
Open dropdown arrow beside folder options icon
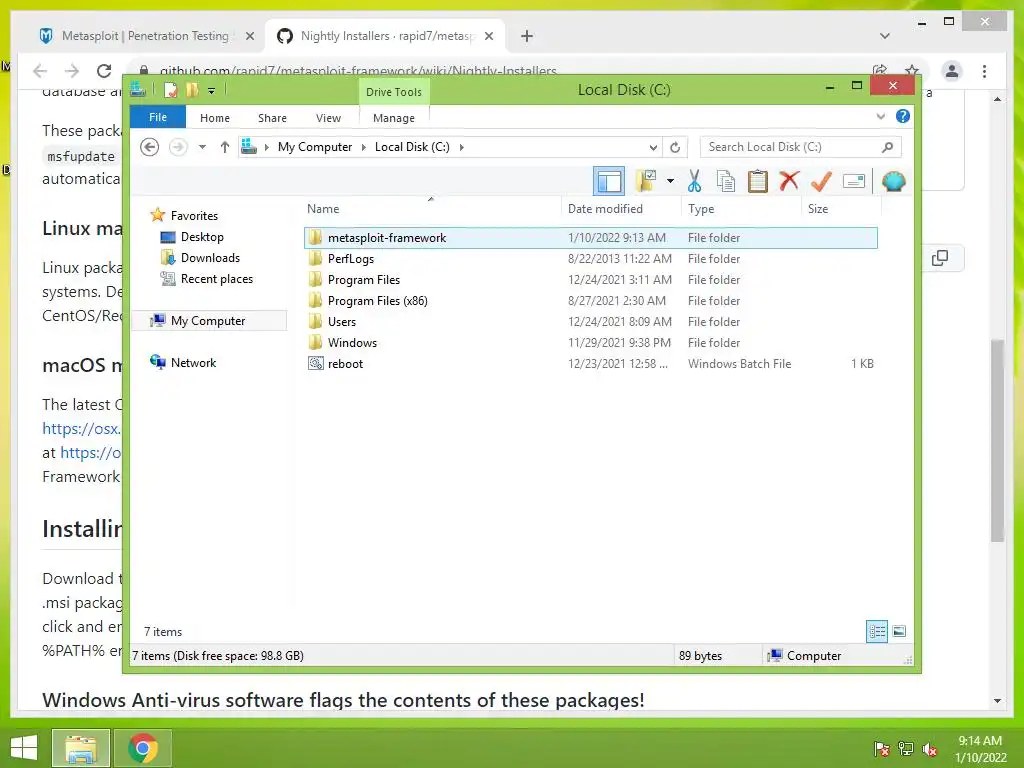click(x=670, y=181)
